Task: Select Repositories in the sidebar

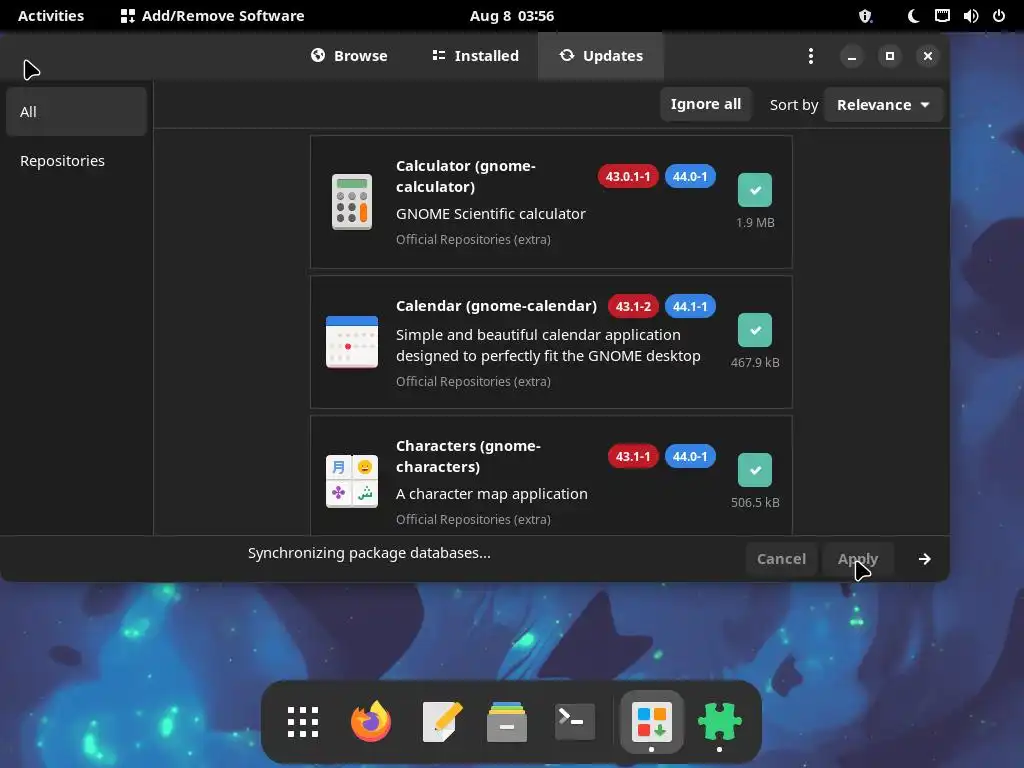Action: coord(76,161)
